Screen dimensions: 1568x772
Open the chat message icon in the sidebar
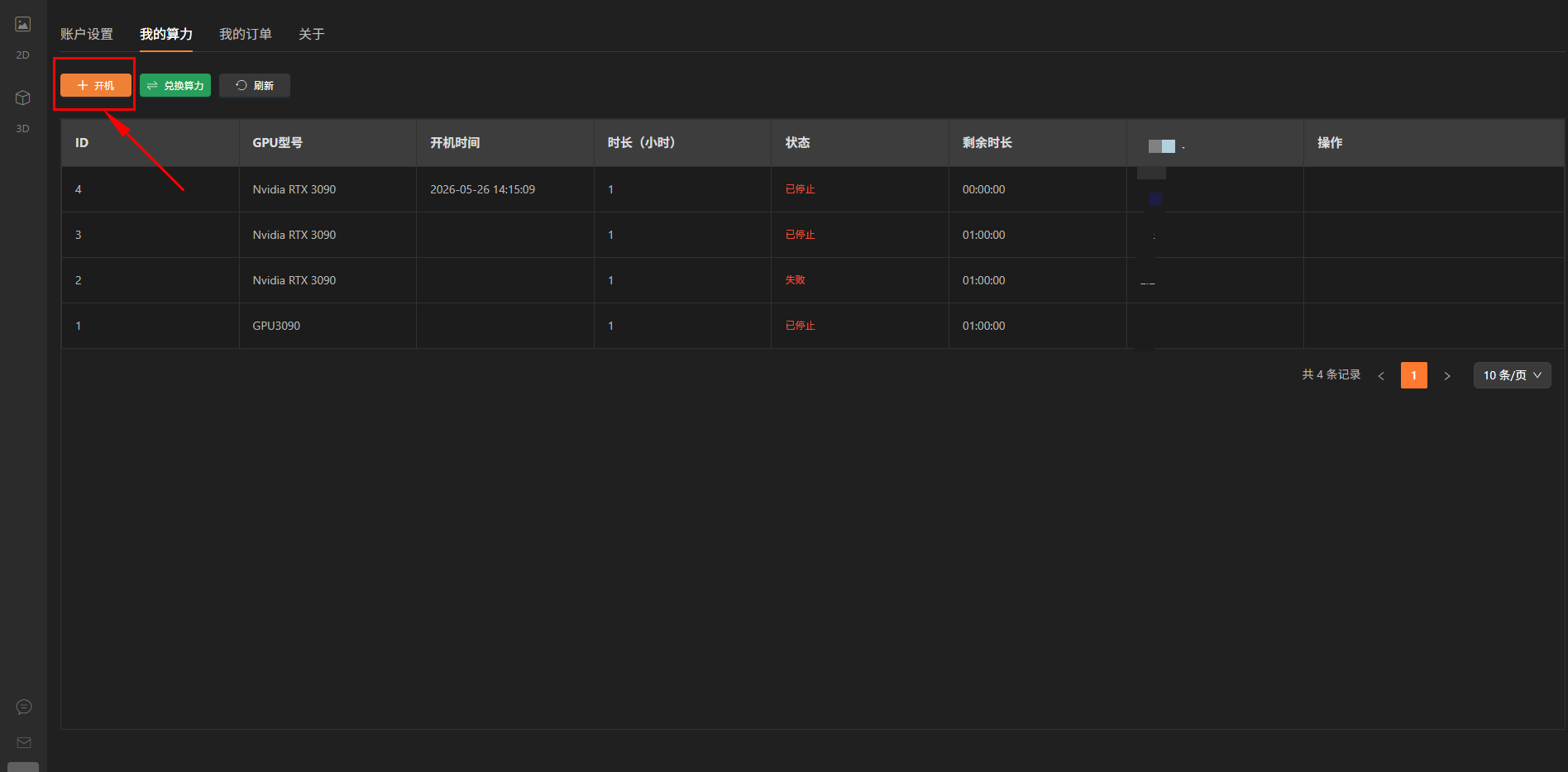(x=24, y=707)
